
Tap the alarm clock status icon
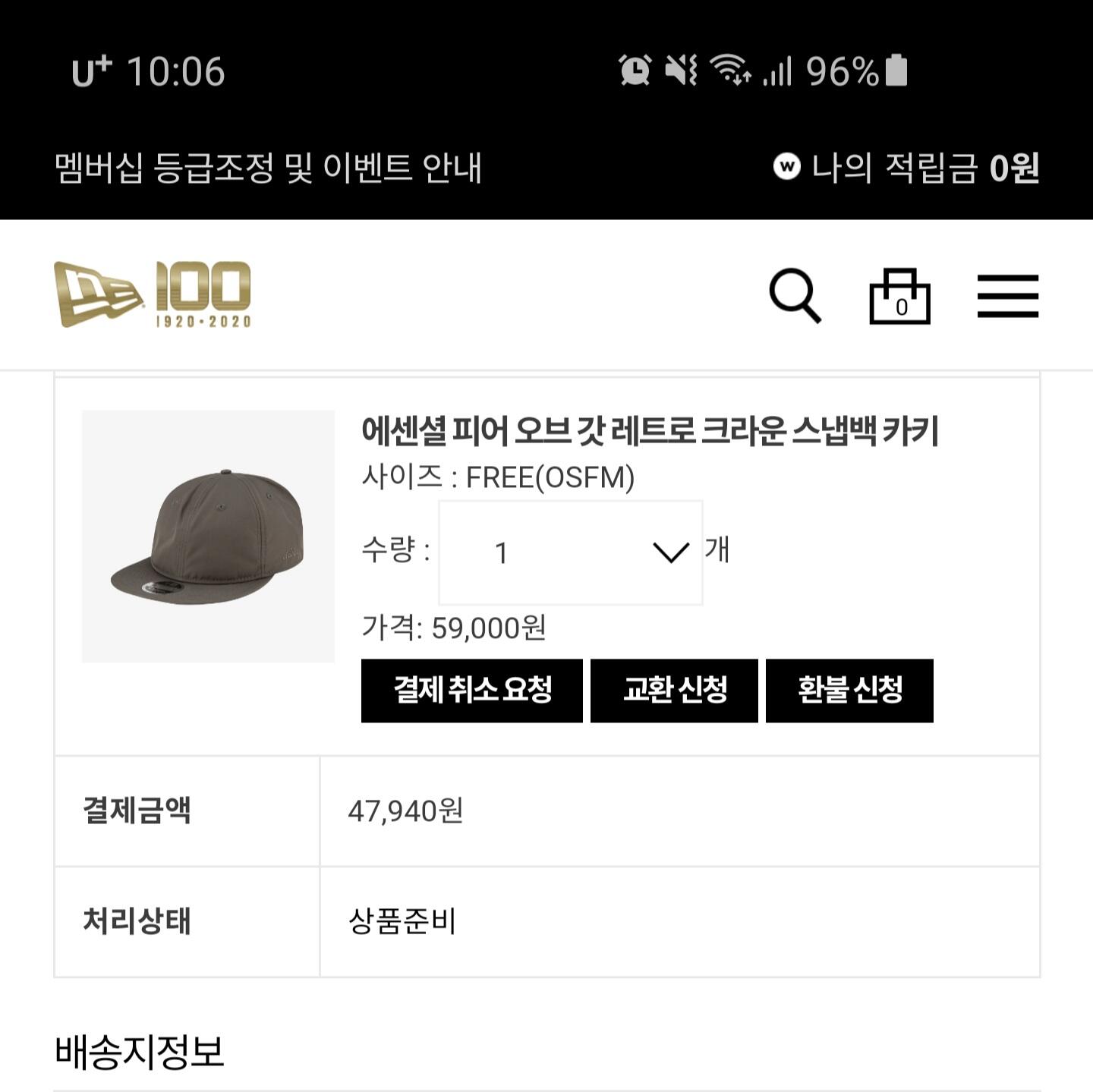pos(635,71)
